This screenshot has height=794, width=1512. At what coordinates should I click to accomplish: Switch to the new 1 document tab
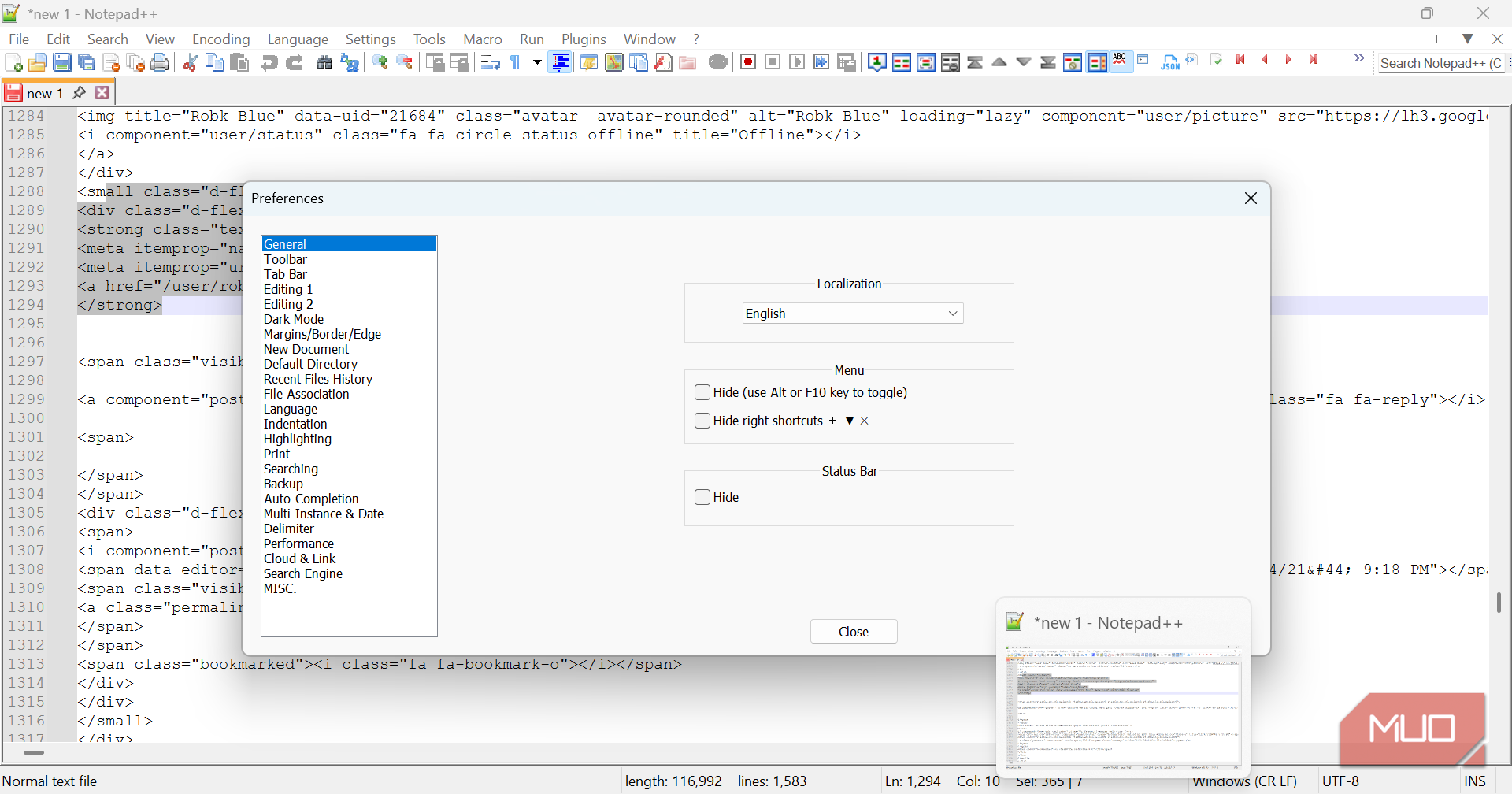44,93
